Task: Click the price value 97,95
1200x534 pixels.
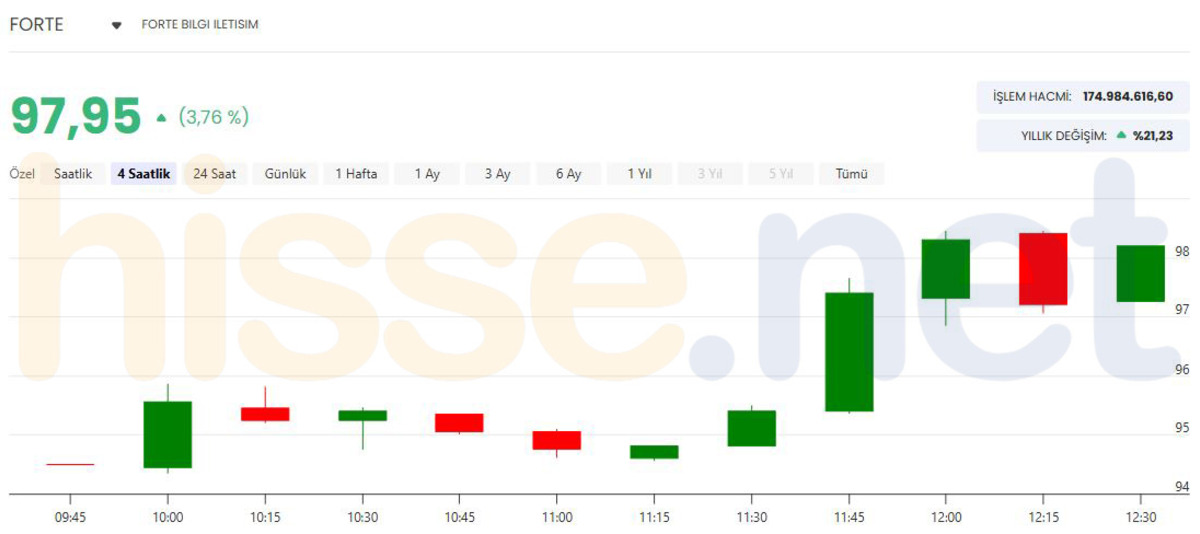Action: point(76,117)
